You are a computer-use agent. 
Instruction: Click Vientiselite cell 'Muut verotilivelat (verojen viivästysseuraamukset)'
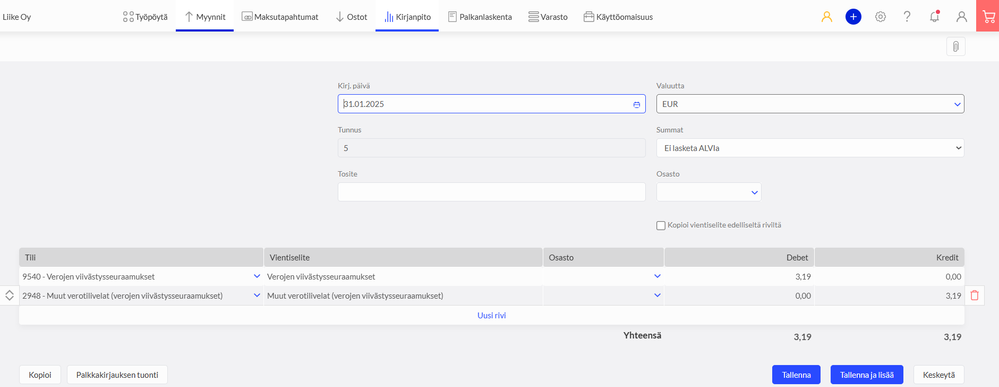coord(403,296)
